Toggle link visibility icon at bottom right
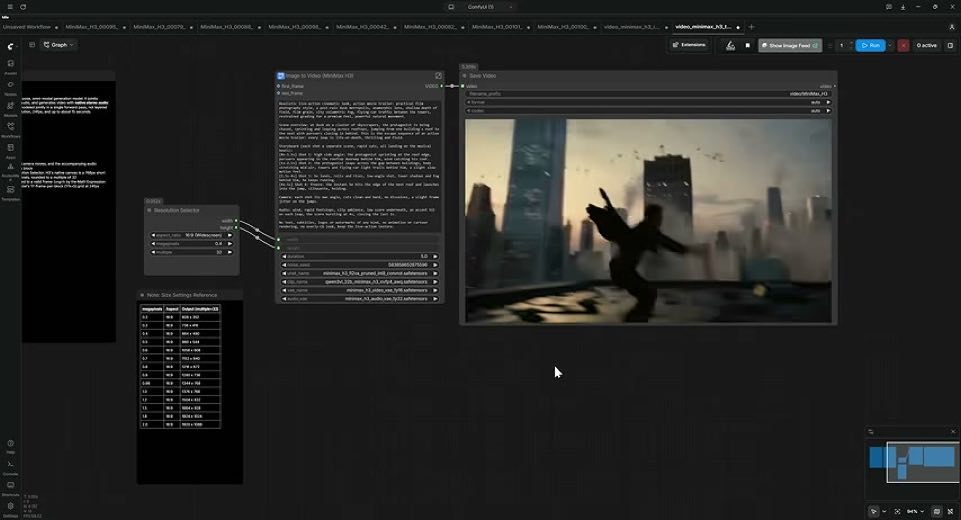Screen dimensions: 961x520 tap(951, 511)
